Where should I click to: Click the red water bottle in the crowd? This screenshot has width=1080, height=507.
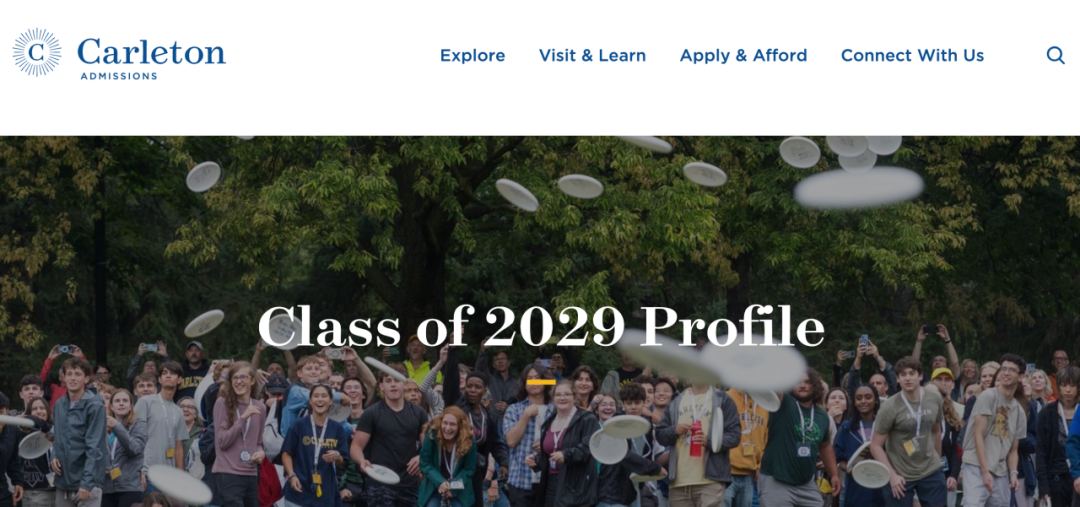tap(696, 439)
